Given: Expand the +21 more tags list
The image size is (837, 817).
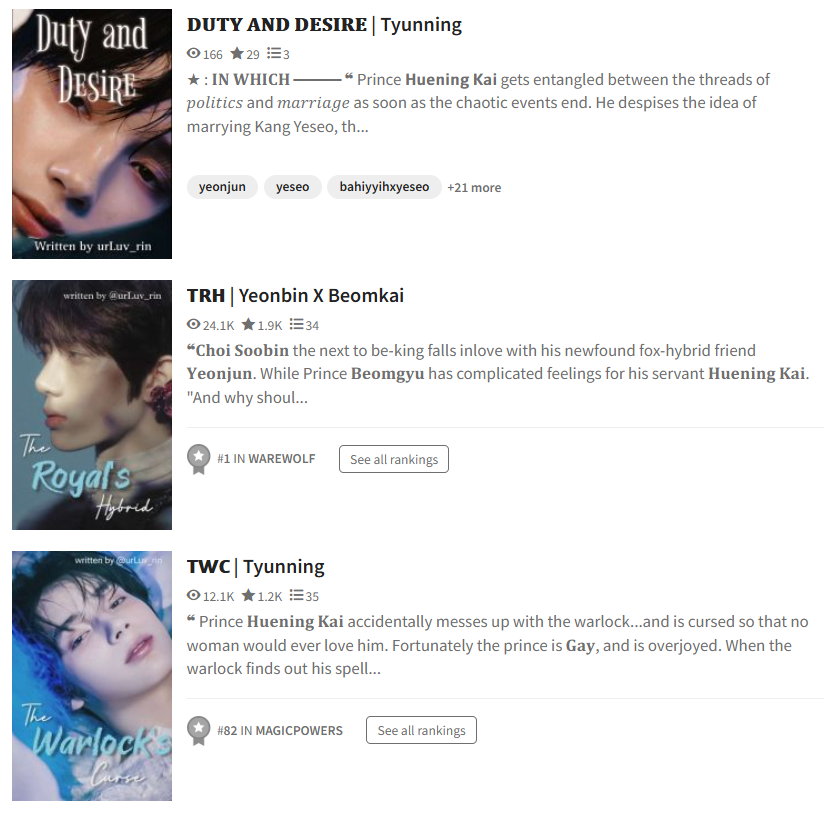Looking at the screenshot, I should (x=474, y=188).
